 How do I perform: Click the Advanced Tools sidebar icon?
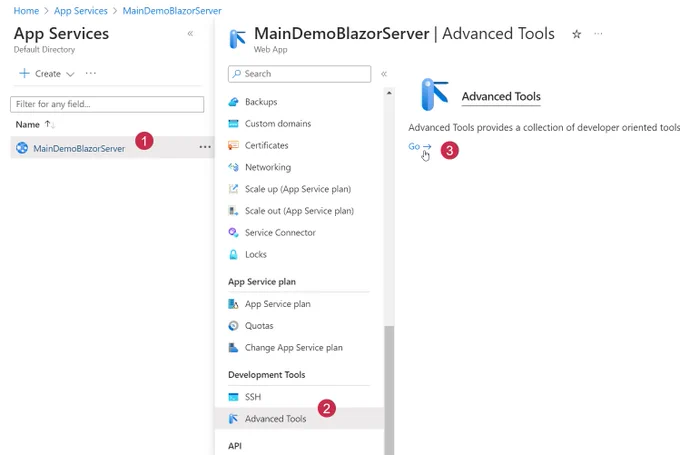pyautogui.click(x=233, y=419)
